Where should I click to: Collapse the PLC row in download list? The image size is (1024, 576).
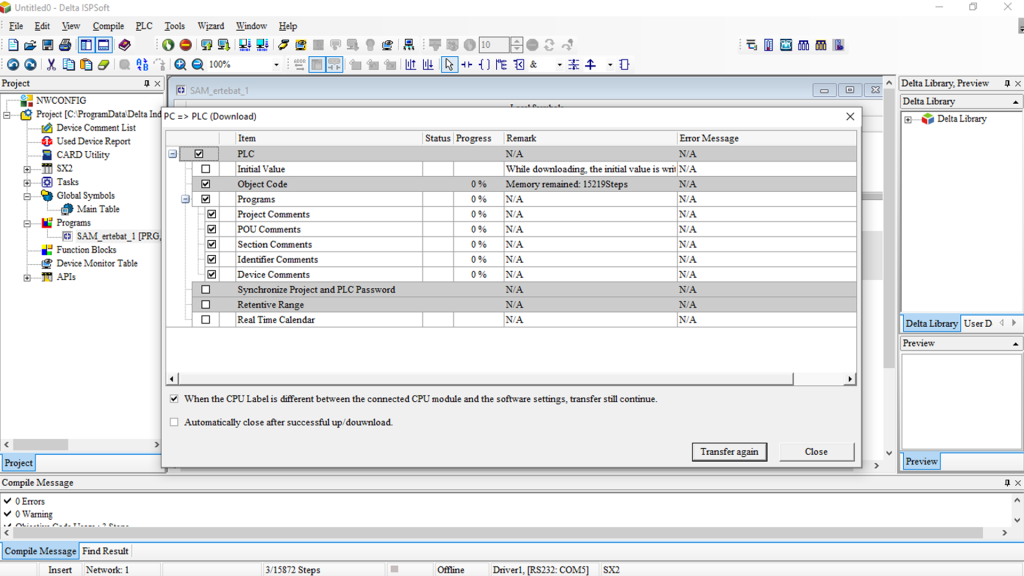(172, 154)
